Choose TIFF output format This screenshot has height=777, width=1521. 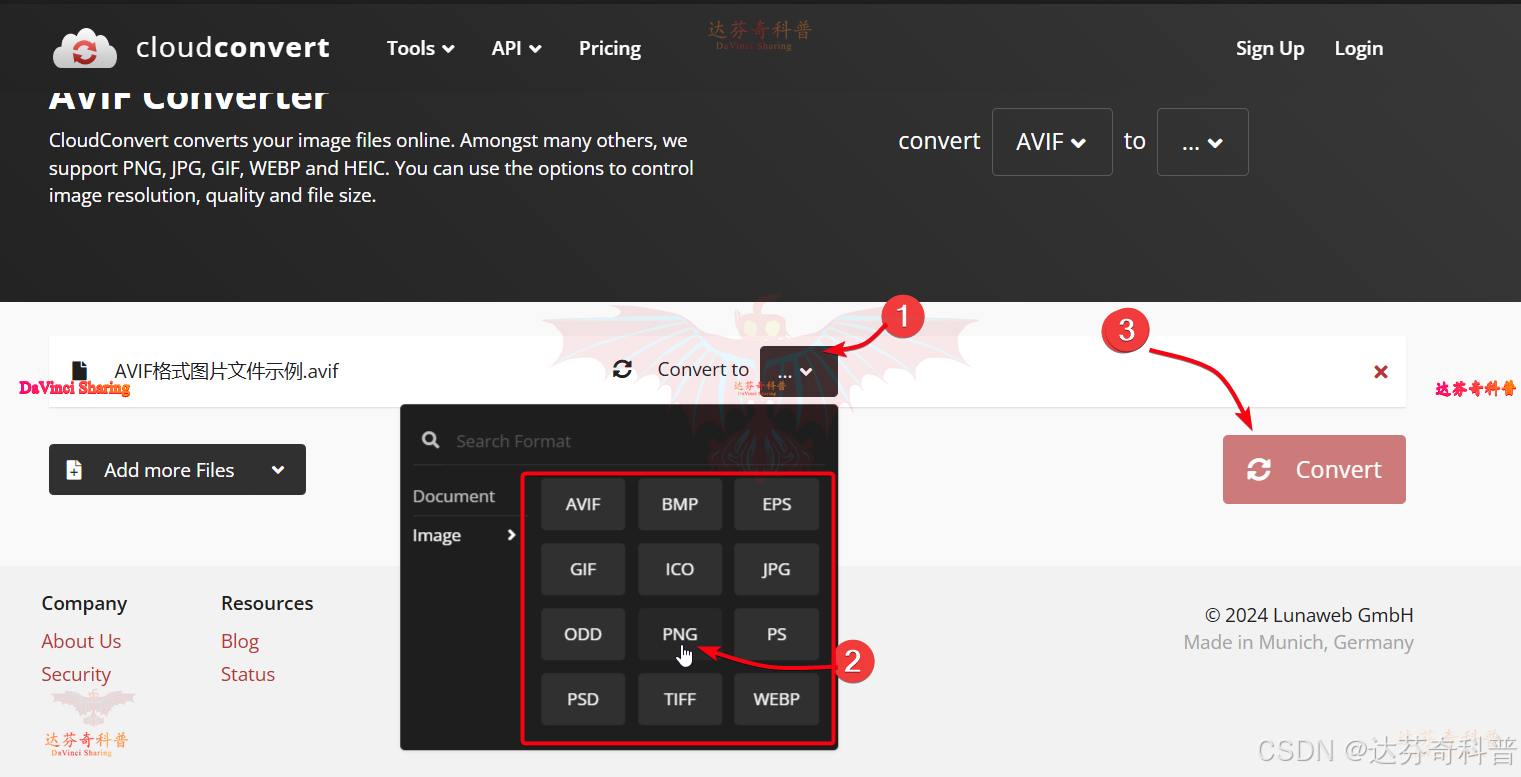(680, 699)
